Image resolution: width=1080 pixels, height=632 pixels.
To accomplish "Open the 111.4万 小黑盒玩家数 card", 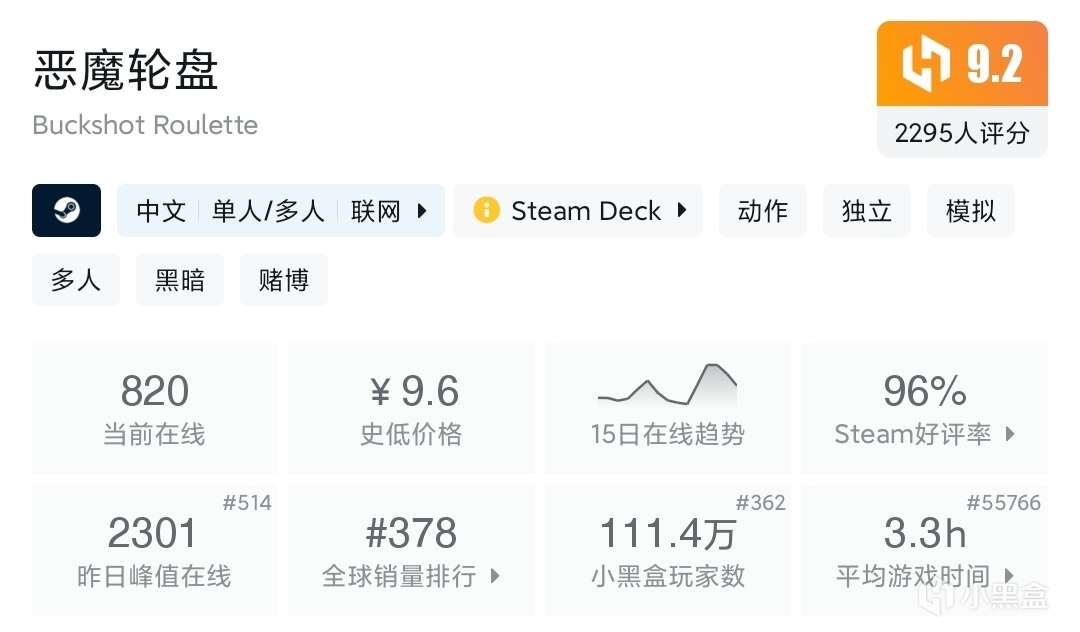I will pos(667,550).
